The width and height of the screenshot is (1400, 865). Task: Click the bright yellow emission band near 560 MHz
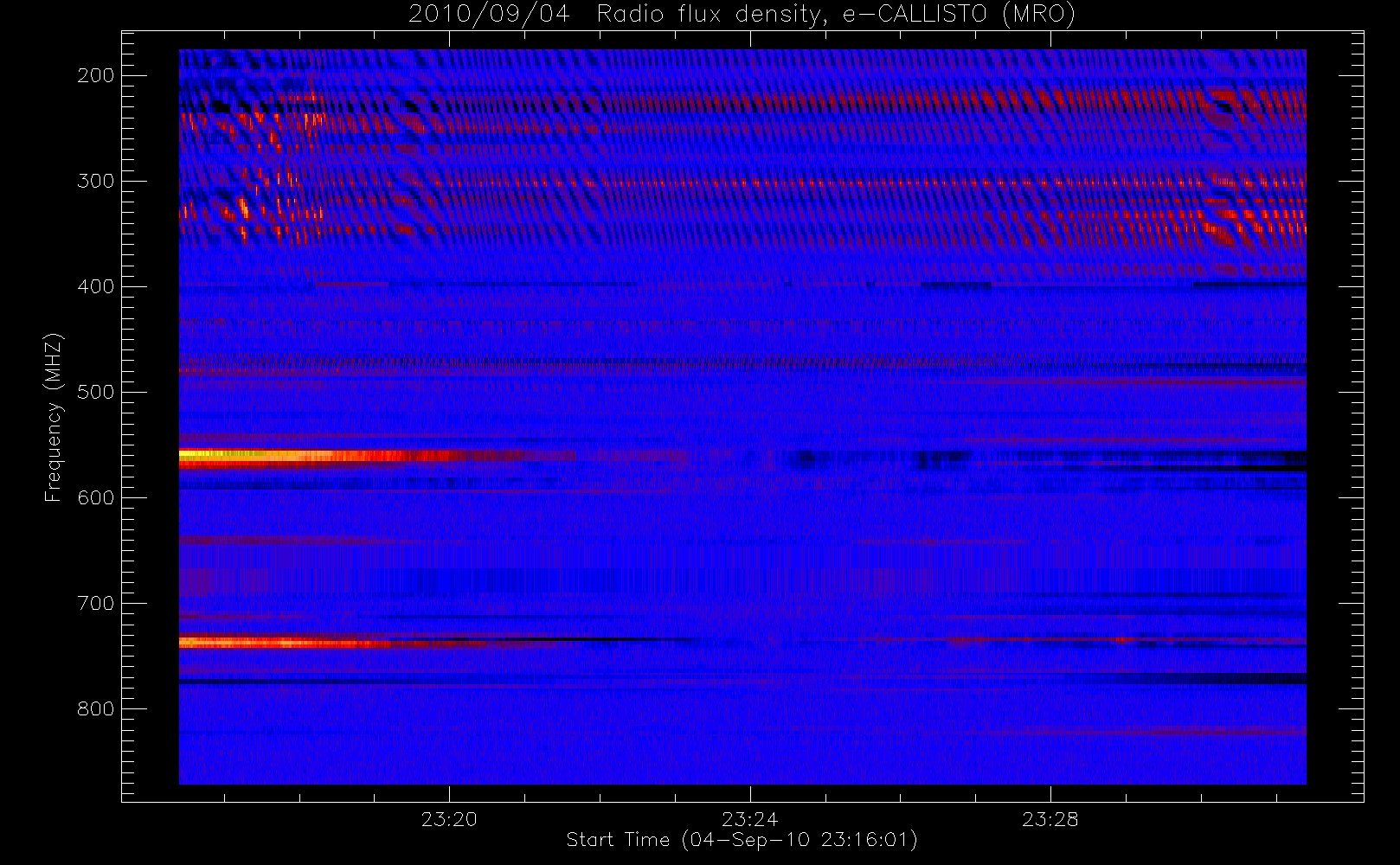320,457
